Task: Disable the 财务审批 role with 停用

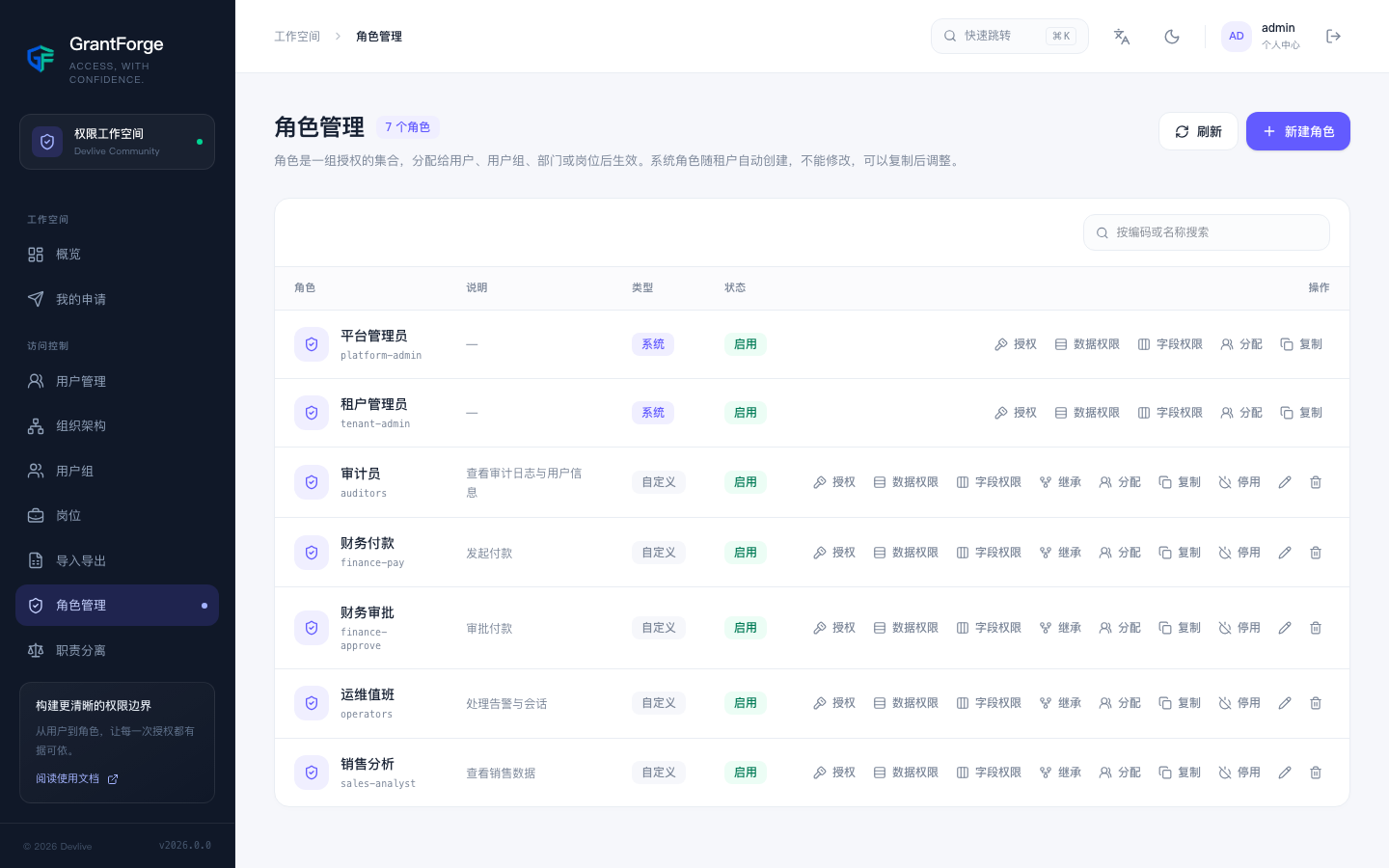Action: [1239, 628]
